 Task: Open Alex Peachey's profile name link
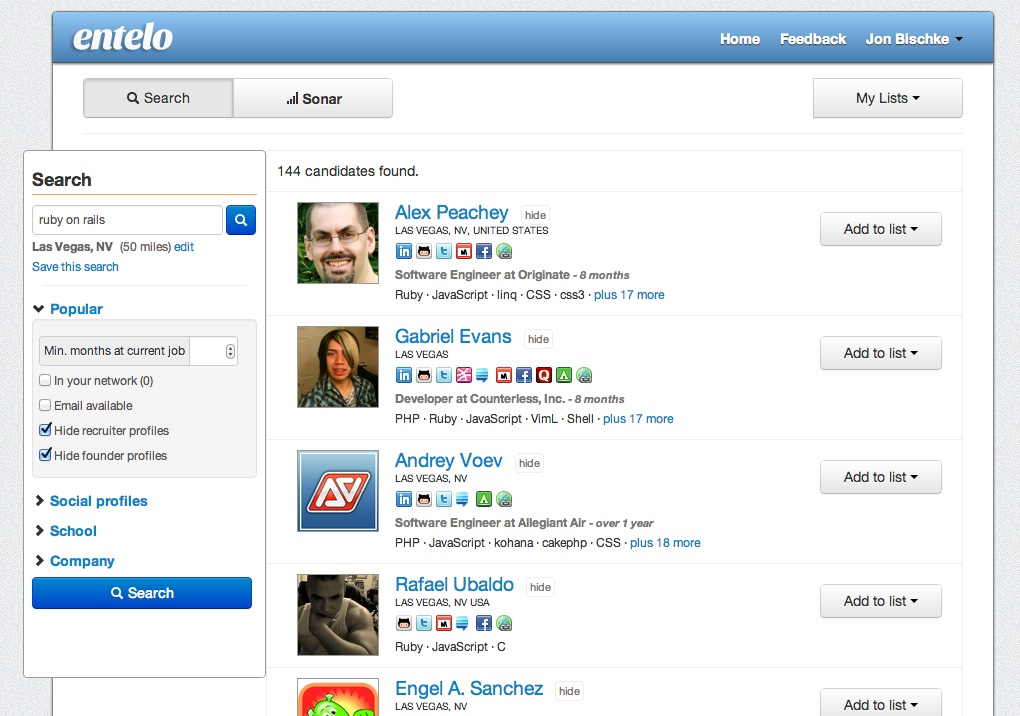pos(451,213)
